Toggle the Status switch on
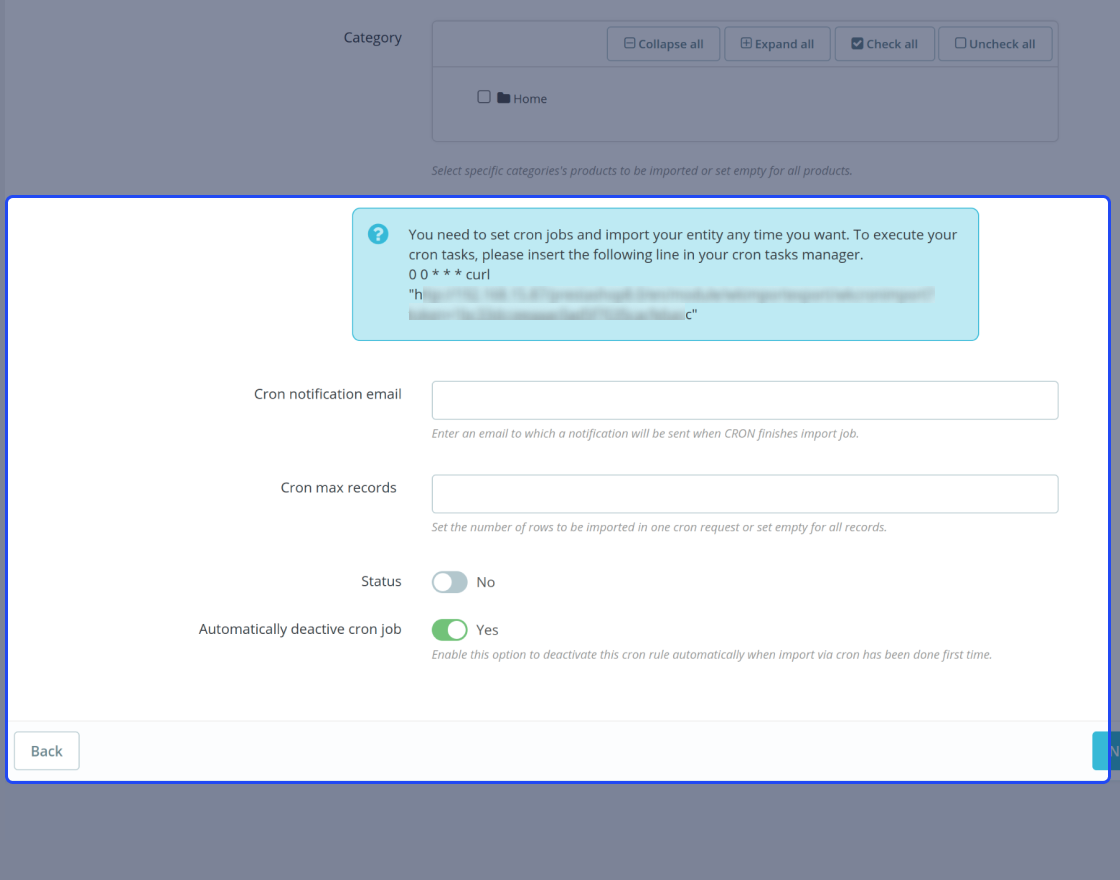Viewport: 1120px width, 880px height. 449,582
